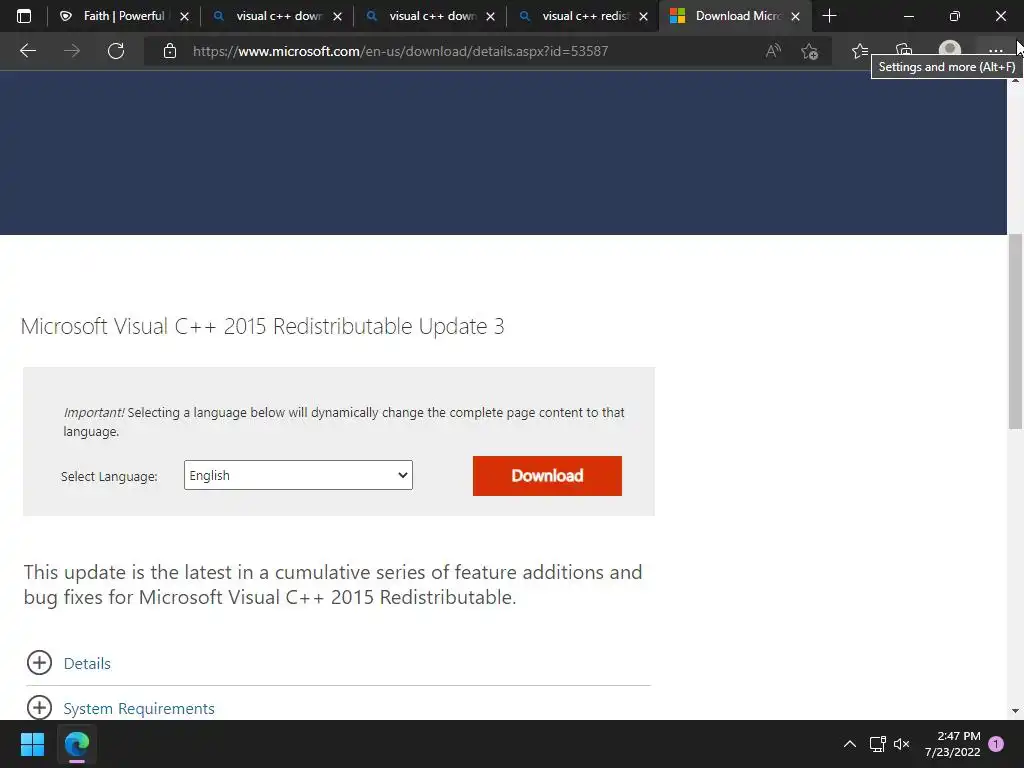
Task: Open Collections icon in toolbar
Action: [x=904, y=49]
